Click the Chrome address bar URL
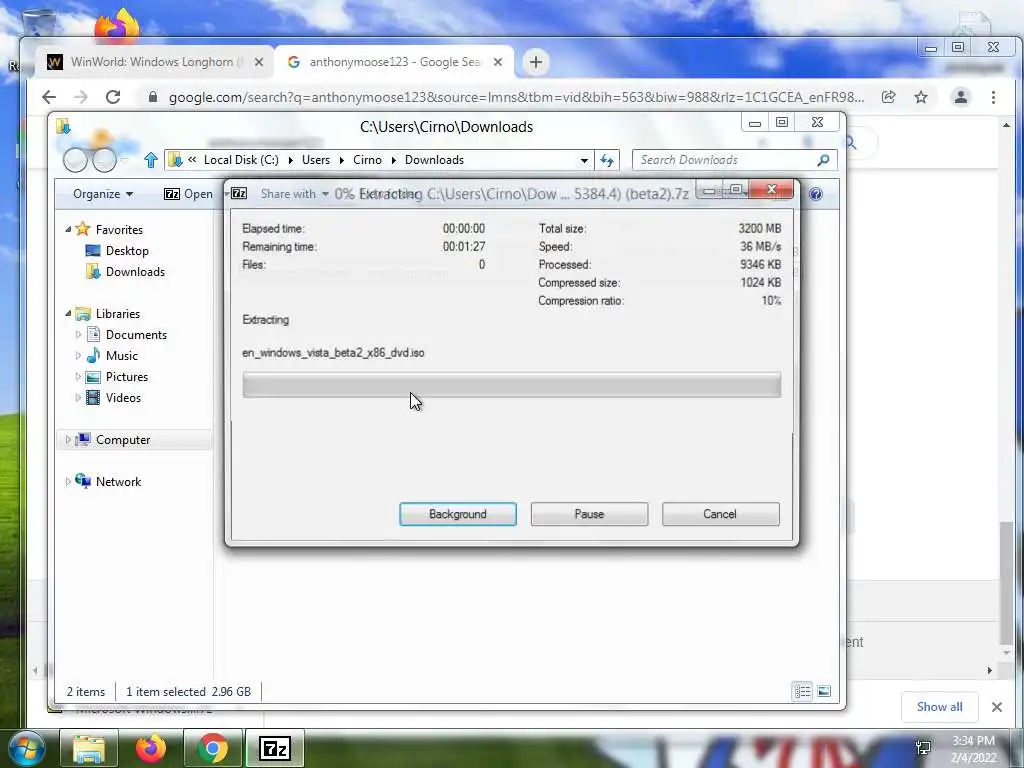This screenshot has width=1024, height=768. pyautogui.click(x=516, y=97)
